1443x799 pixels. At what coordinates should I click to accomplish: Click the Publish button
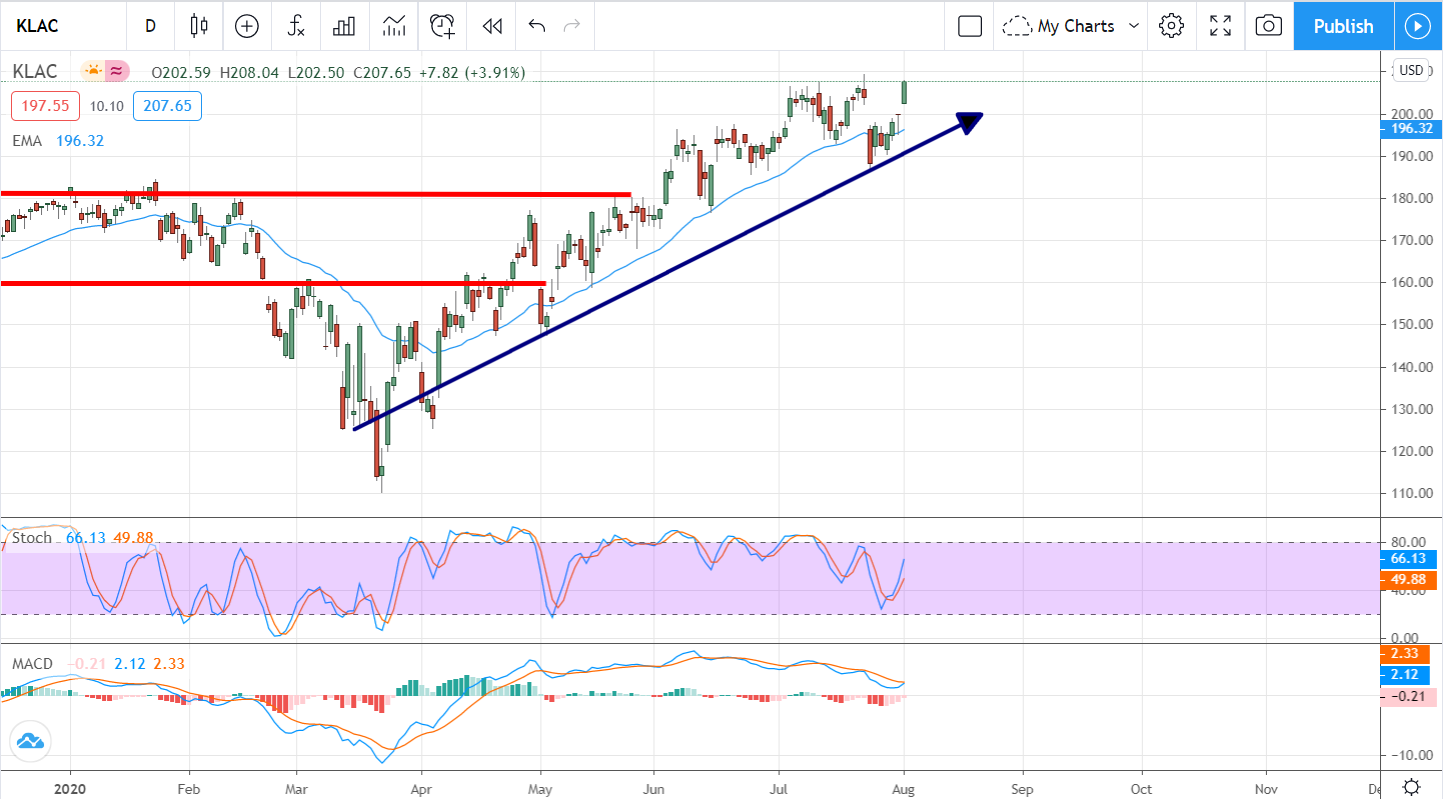pos(1343,26)
